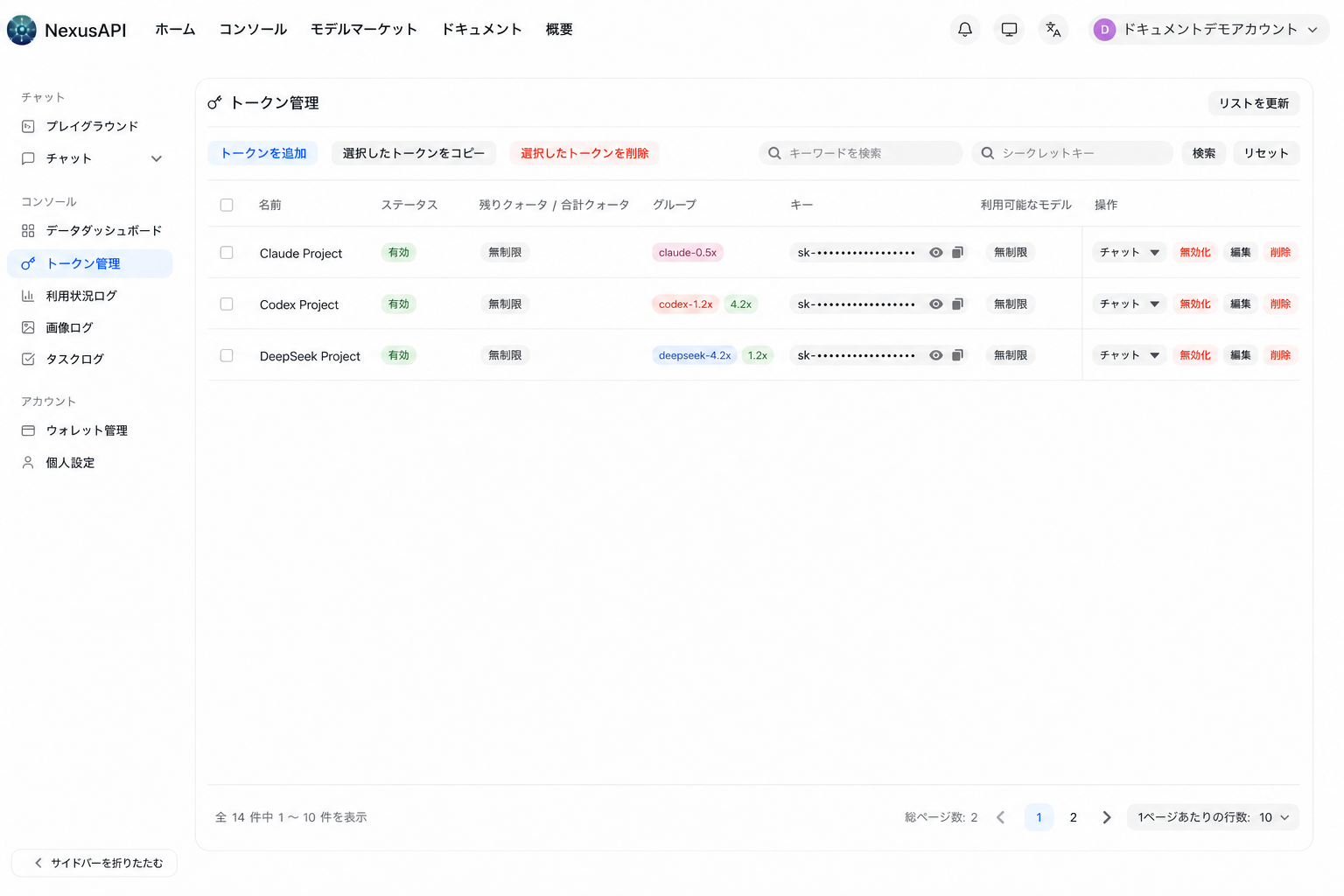The image size is (1344, 896).
Task: Focus the シークレットキー search field
Action: pos(1072,153)
